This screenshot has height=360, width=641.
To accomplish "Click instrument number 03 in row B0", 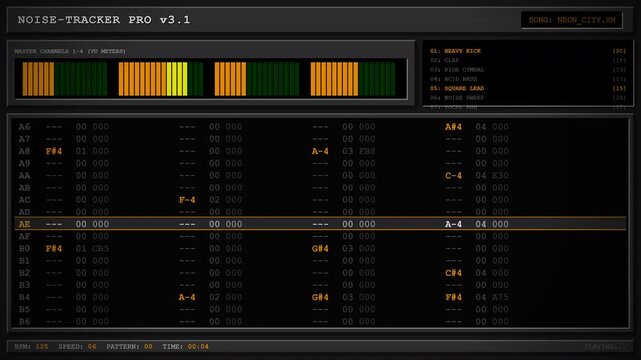I will click(348, 248).
